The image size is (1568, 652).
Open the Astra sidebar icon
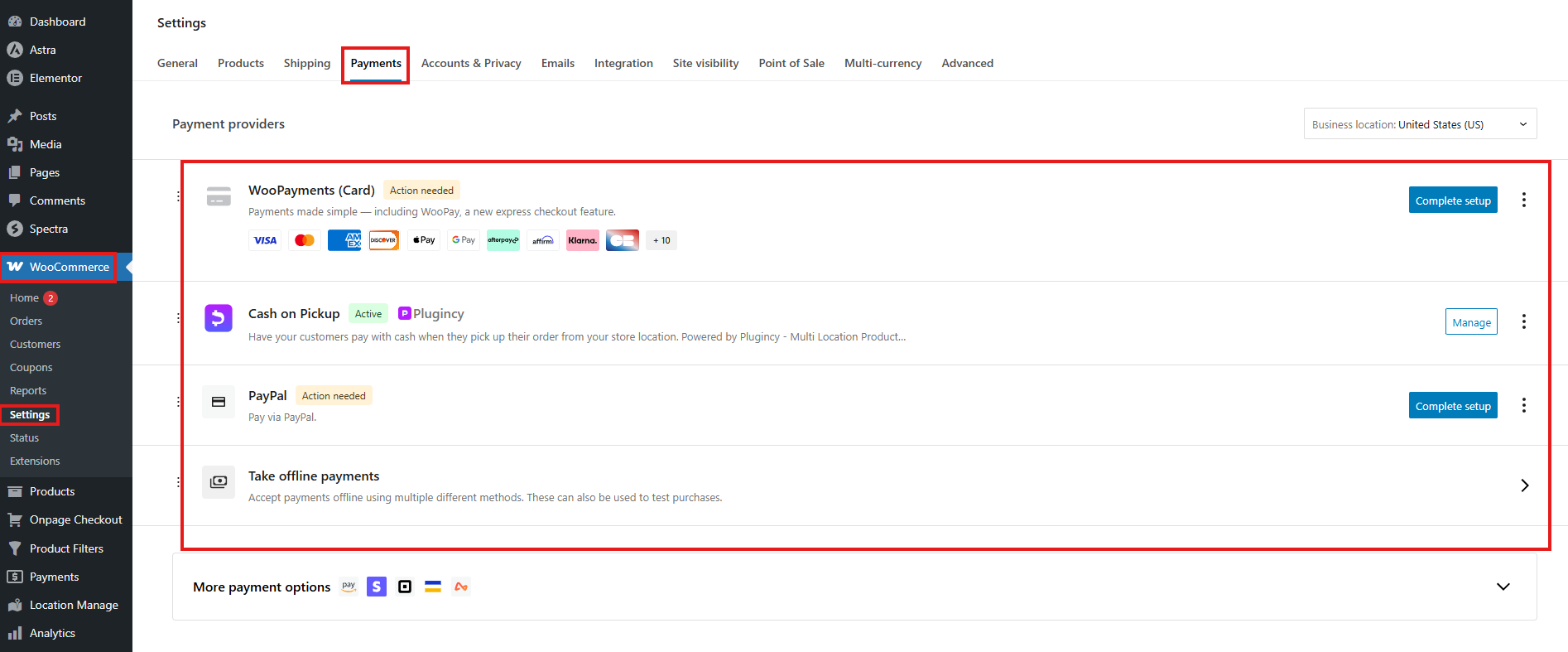[15, 50]
